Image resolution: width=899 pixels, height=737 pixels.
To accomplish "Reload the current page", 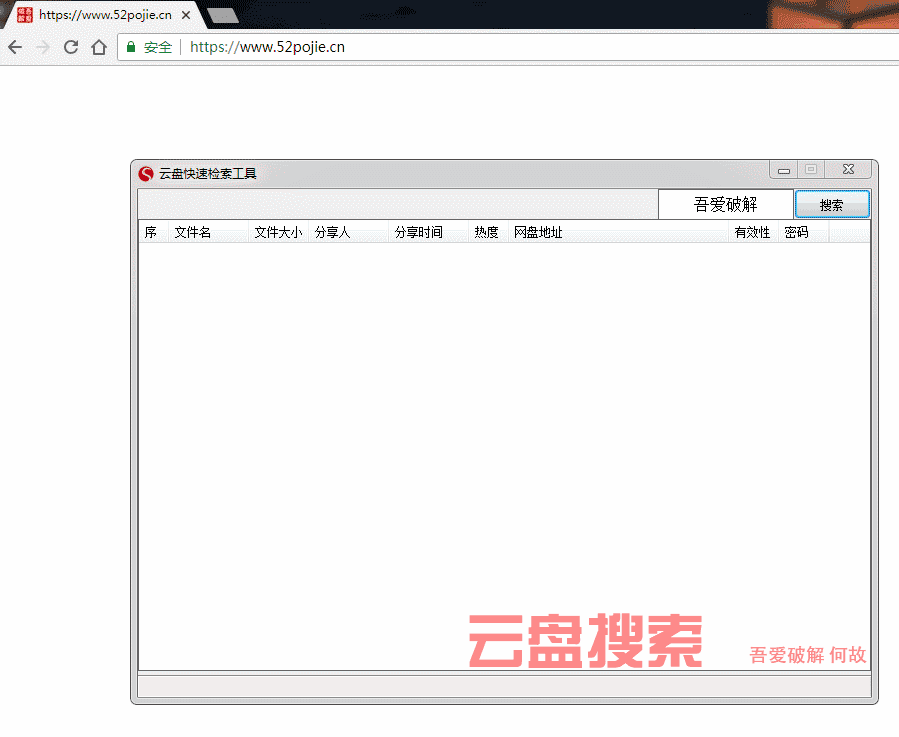I will coord(70,47).
